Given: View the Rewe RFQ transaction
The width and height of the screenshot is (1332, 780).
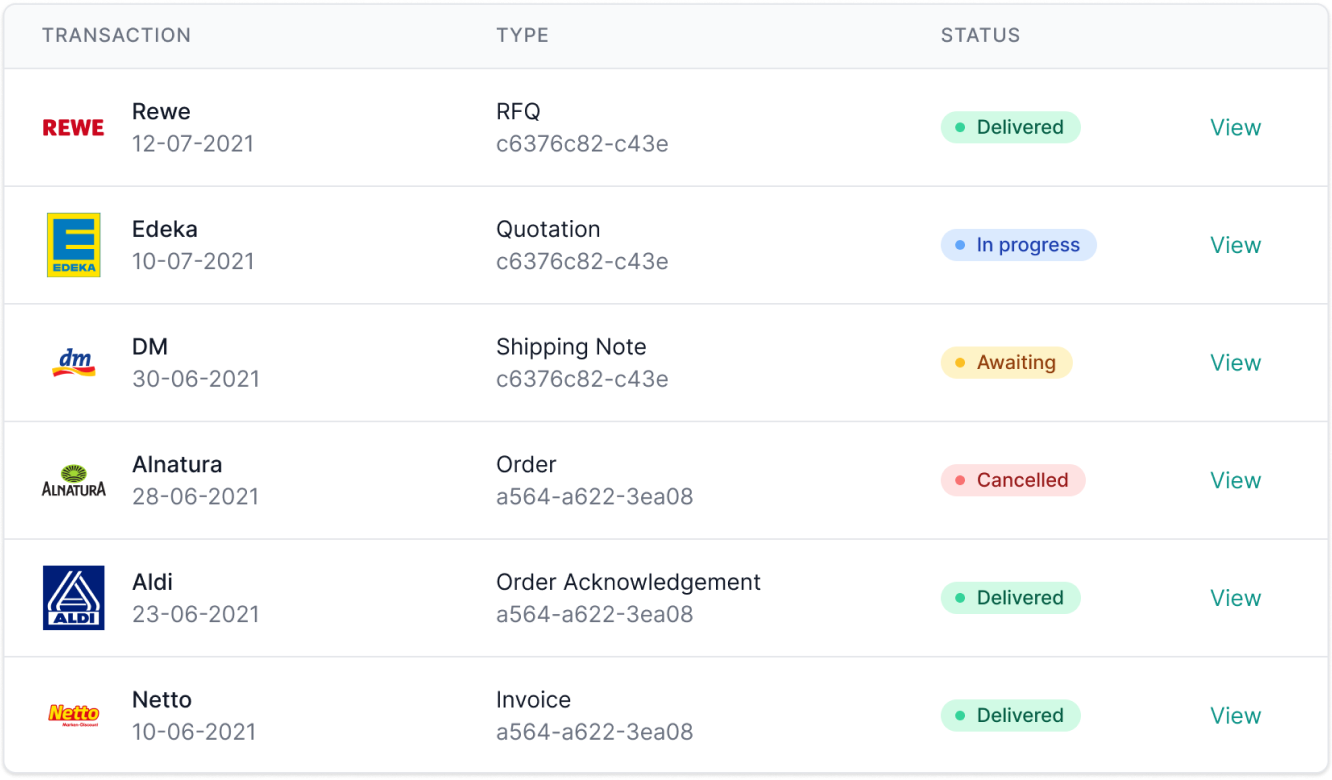Looking at the screenshot, I should pos(1235,128).
